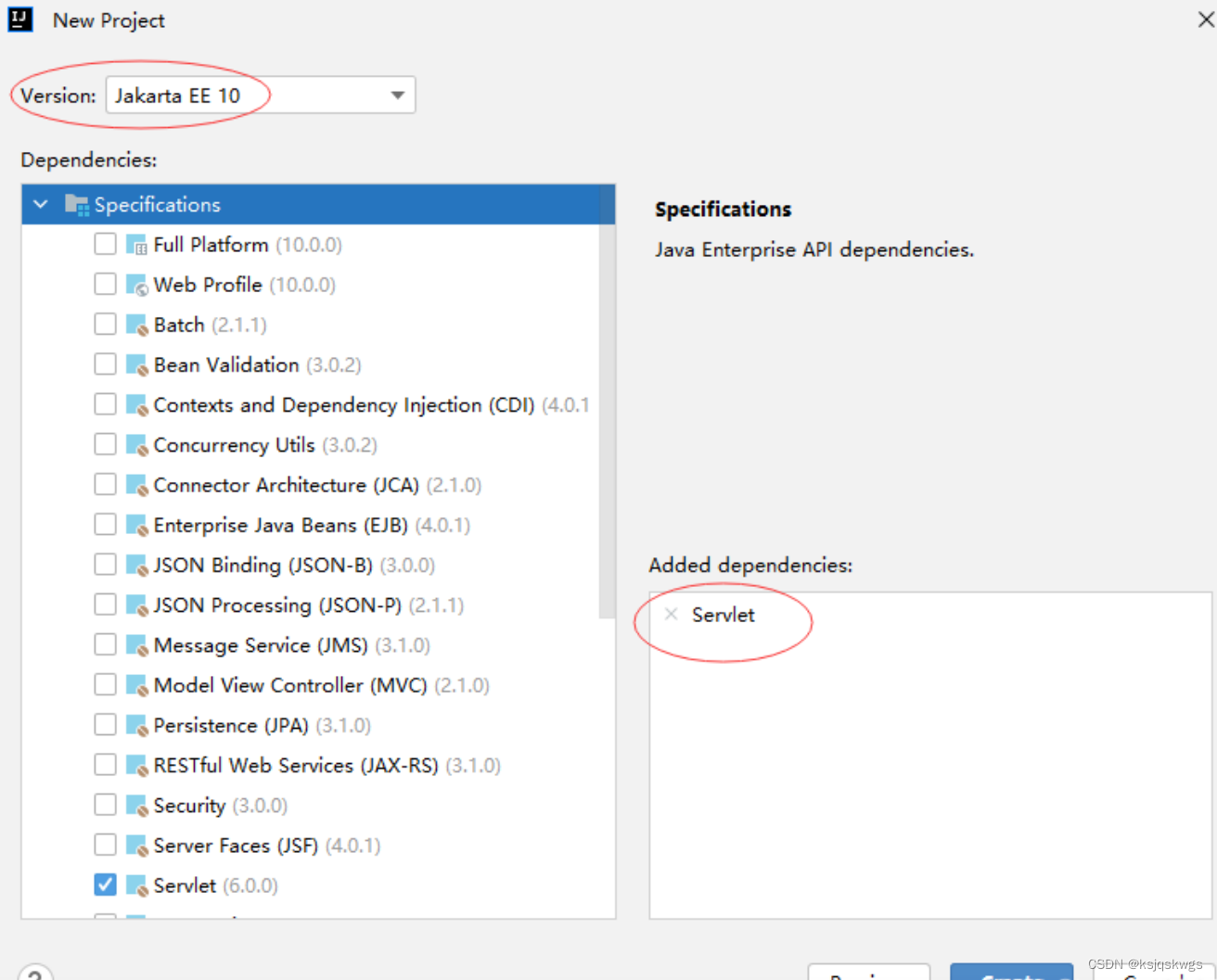Tick Server Faces (JSF) checkbox
Screen dimensions: 1217x980
[x=105, y=845]
